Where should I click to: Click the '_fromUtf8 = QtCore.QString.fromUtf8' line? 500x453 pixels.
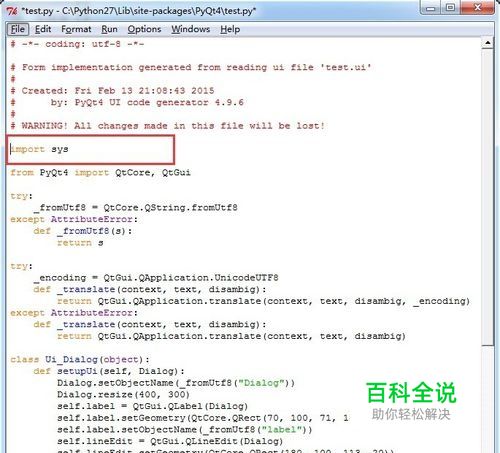pos(136,208)
